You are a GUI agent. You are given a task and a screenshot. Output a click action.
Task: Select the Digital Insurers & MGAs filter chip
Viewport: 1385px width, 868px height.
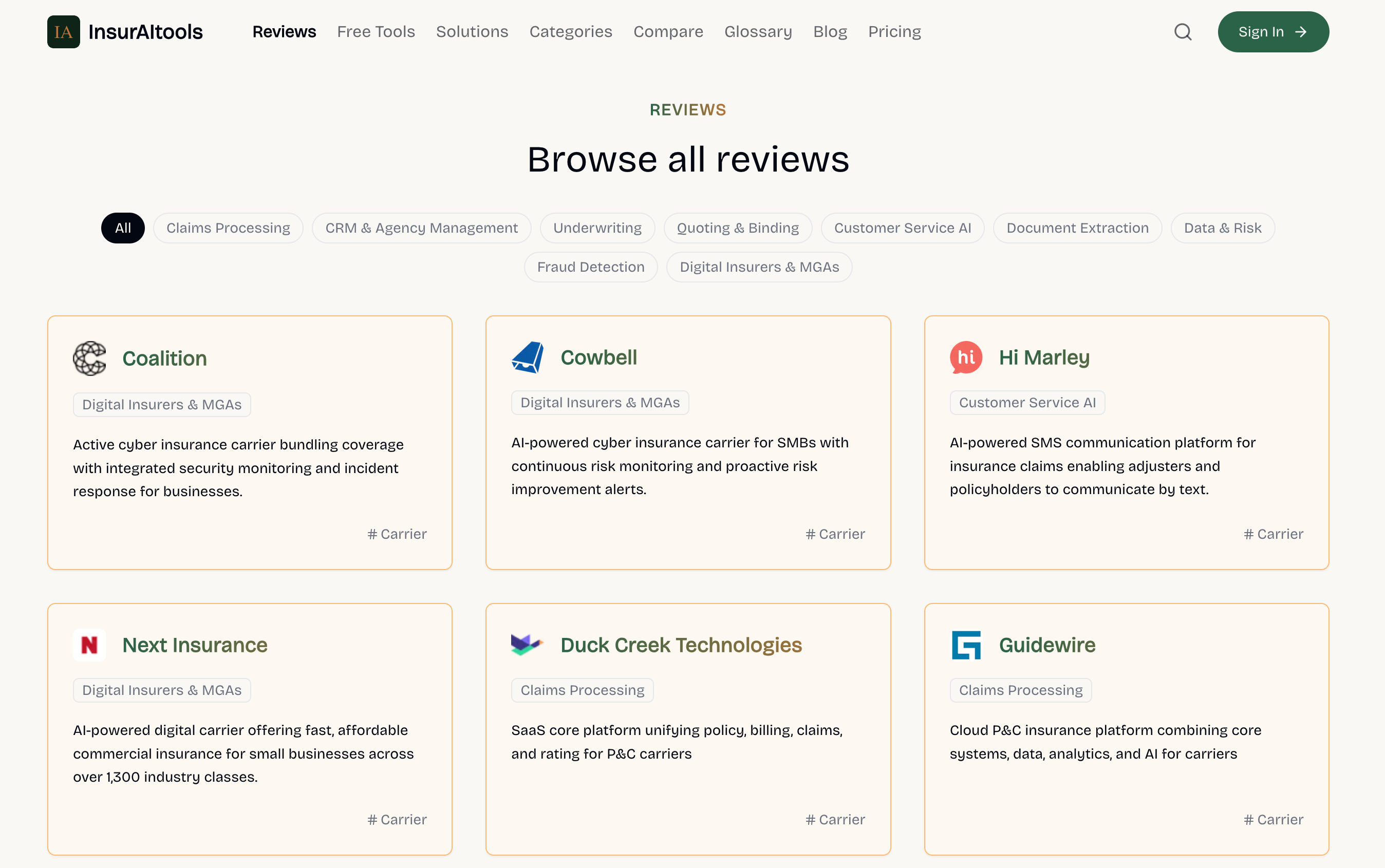pyautogui.click(x=759, y=267)
